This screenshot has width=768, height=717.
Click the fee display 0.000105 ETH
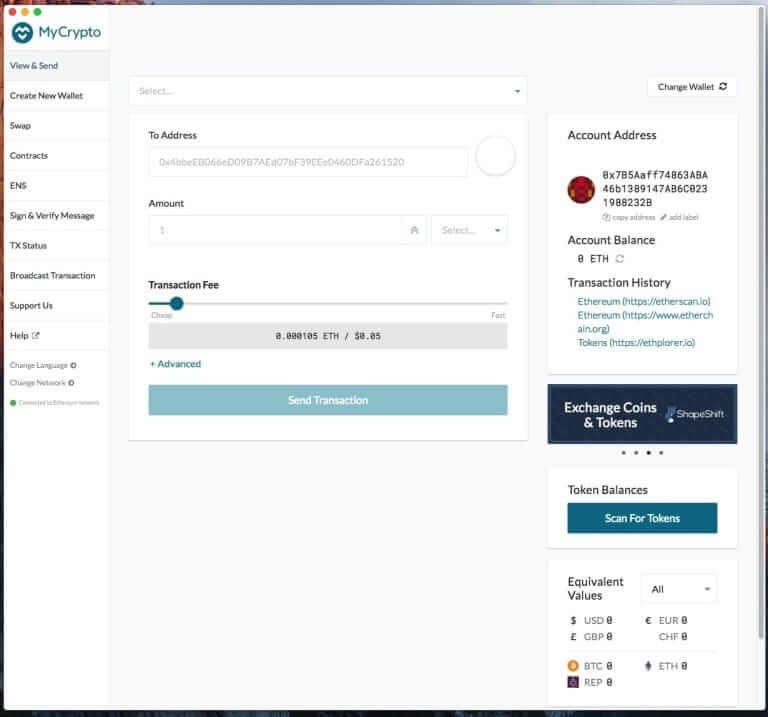328,336
